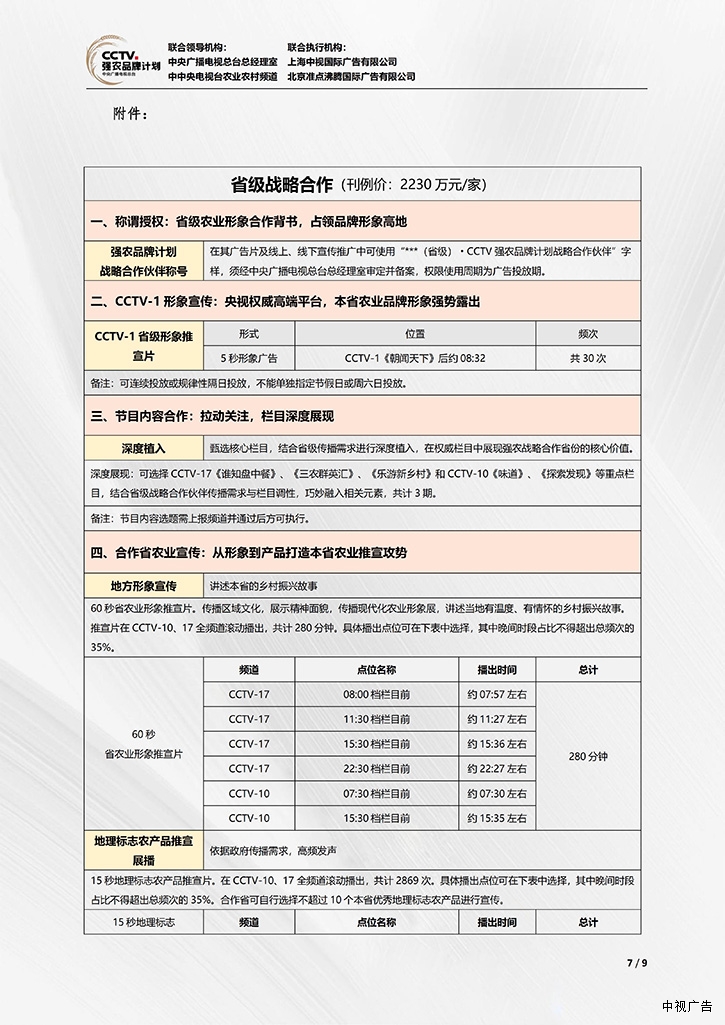
Task: Click the CCTV-1省级形象推宣片 cell
Action: coord(144,346)
